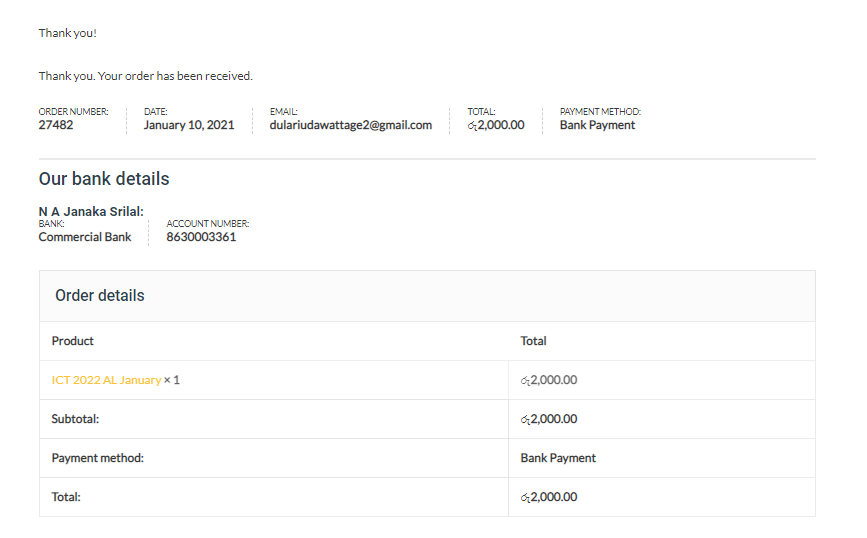Select the email address dulariudawattage2@gmail.com
867x538 pixels.
pyautogui.click(x=351, y=125)
